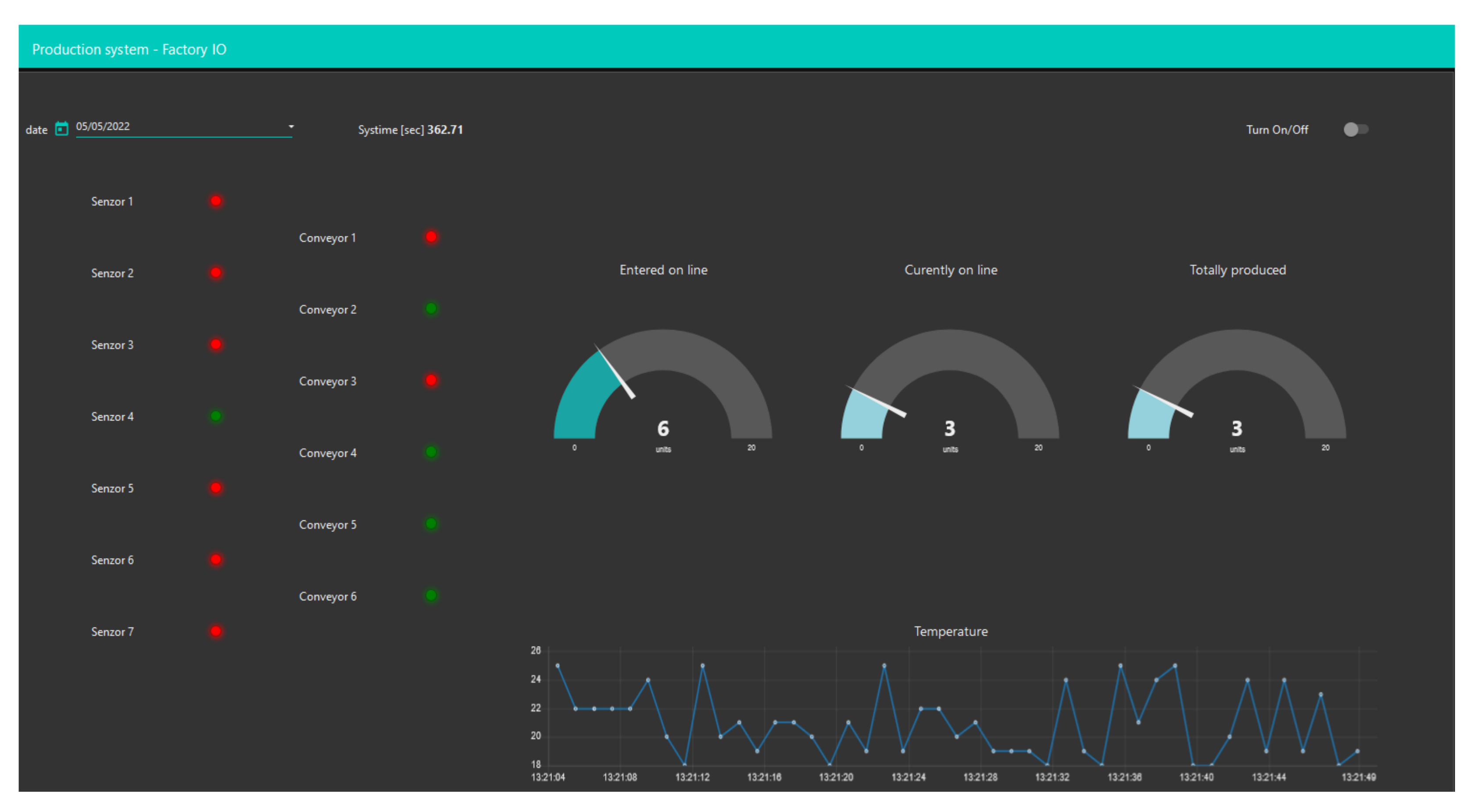Click the Production system - Factory IO title

129,49
